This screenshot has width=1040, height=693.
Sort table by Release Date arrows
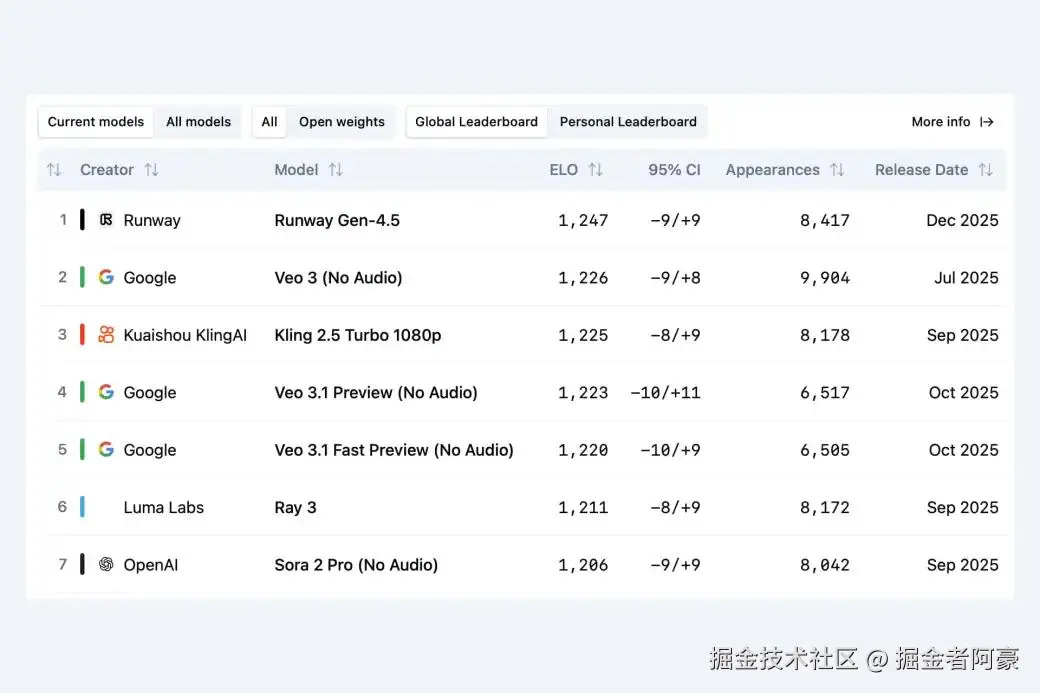[x=986, y=170]
